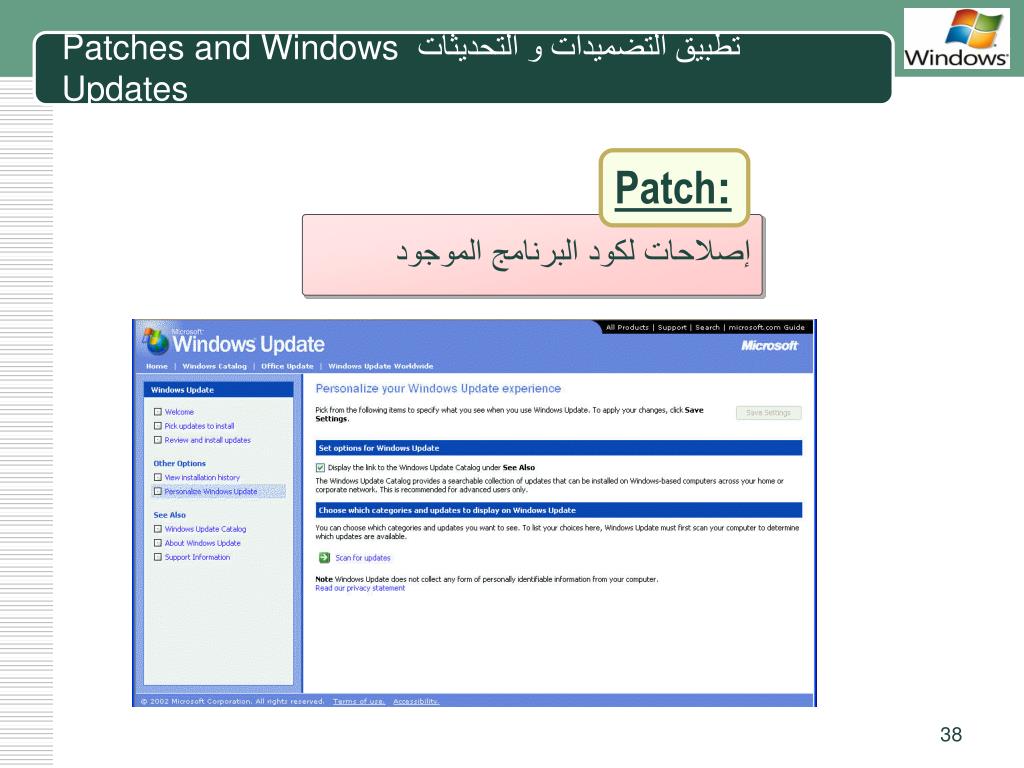The image size is (1024, 768).
Task: Open Windows Catalog in the navigation bar
Action: tap(214, 366)
